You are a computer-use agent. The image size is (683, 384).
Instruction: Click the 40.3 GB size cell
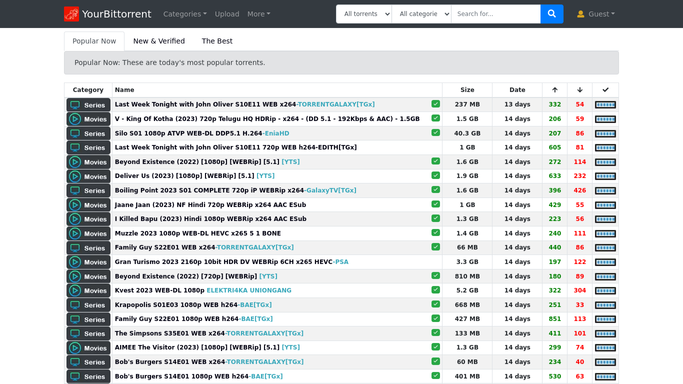[467, 133]
